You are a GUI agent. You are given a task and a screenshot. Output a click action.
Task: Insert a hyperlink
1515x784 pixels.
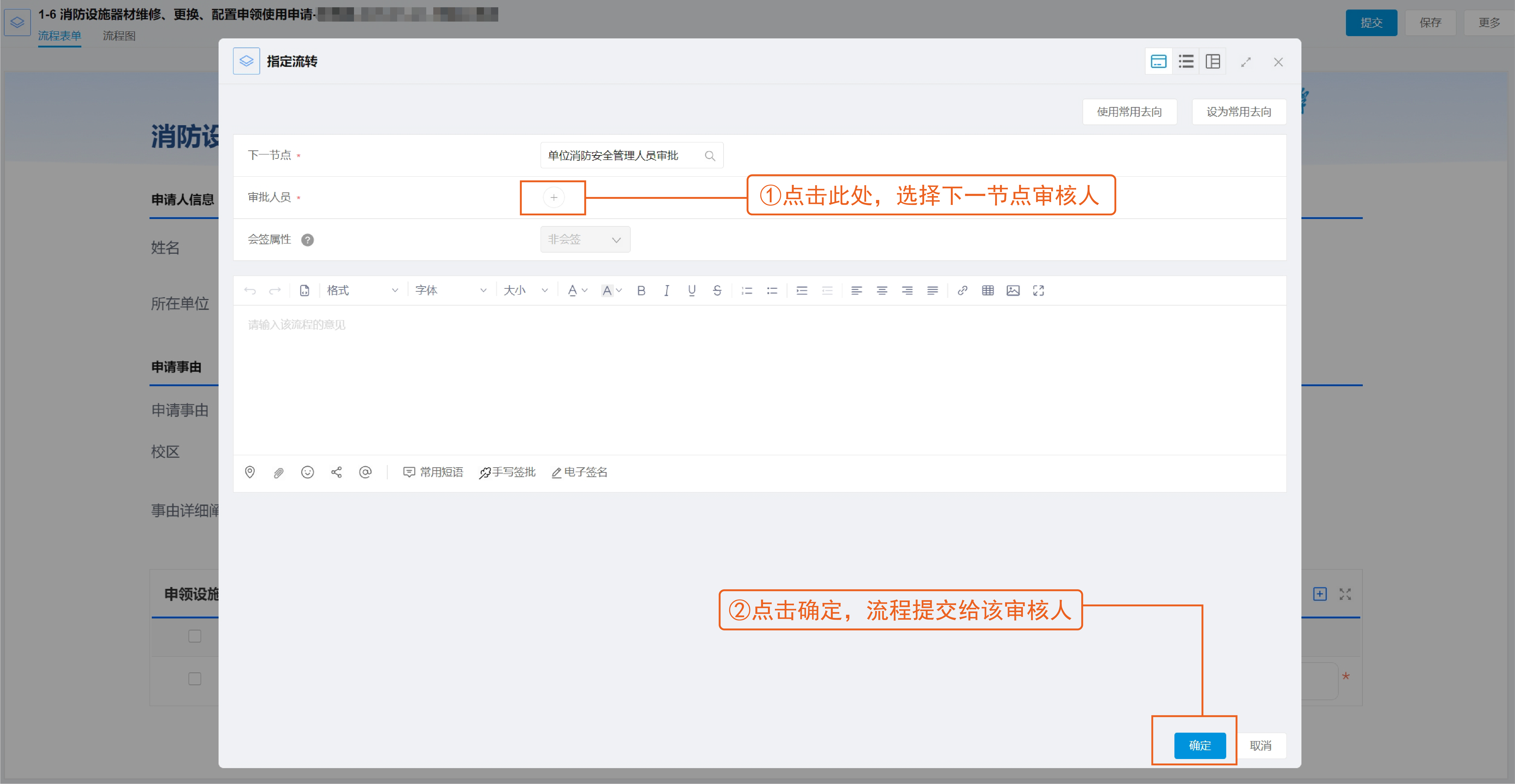pos(962,291)
